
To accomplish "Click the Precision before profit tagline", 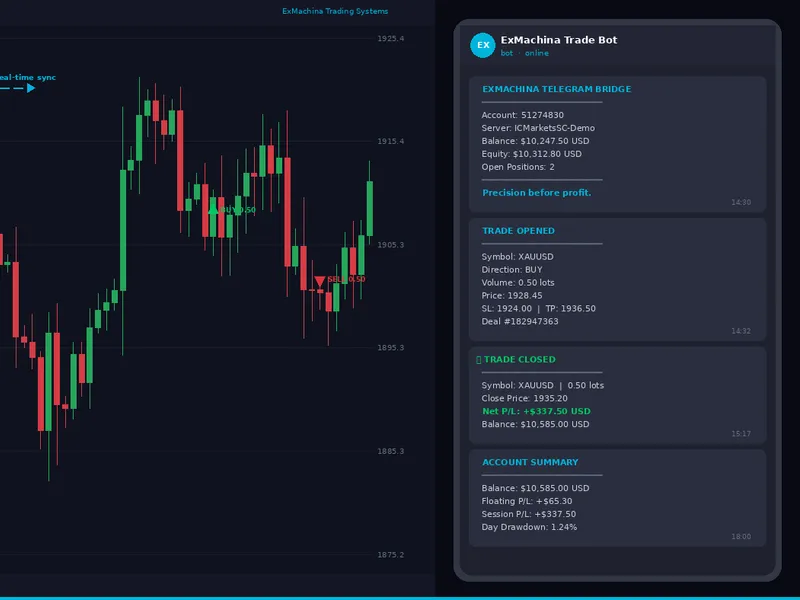I will click(x=537, y=192).
